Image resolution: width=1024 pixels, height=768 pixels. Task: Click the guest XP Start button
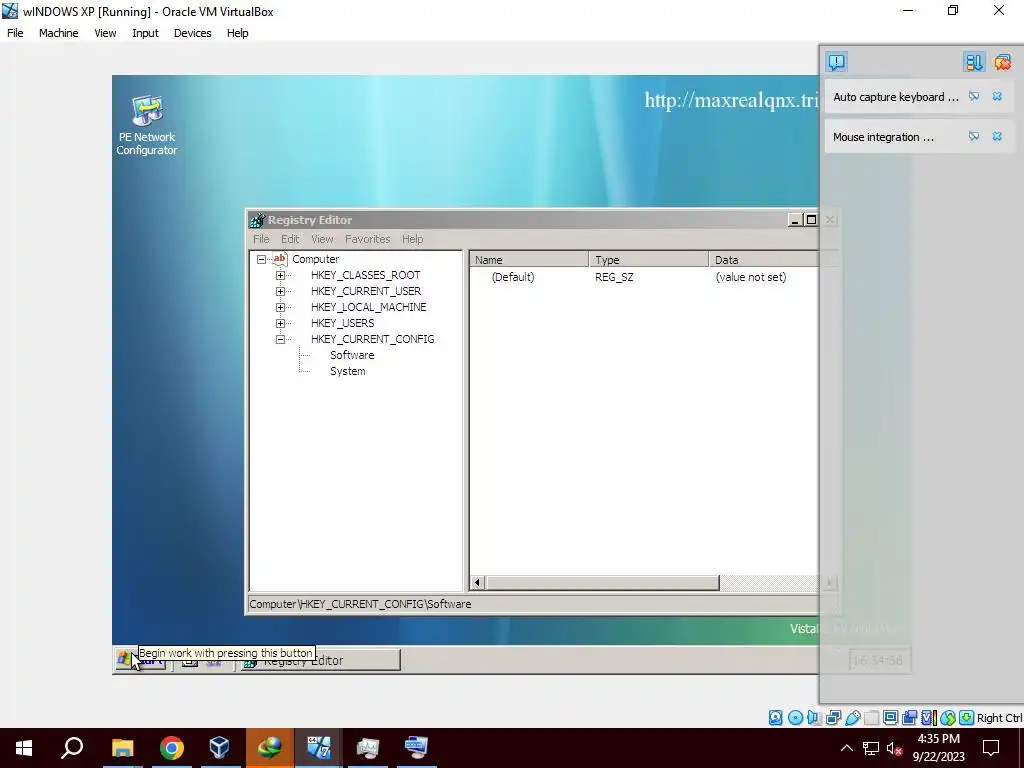click(139, 660)
